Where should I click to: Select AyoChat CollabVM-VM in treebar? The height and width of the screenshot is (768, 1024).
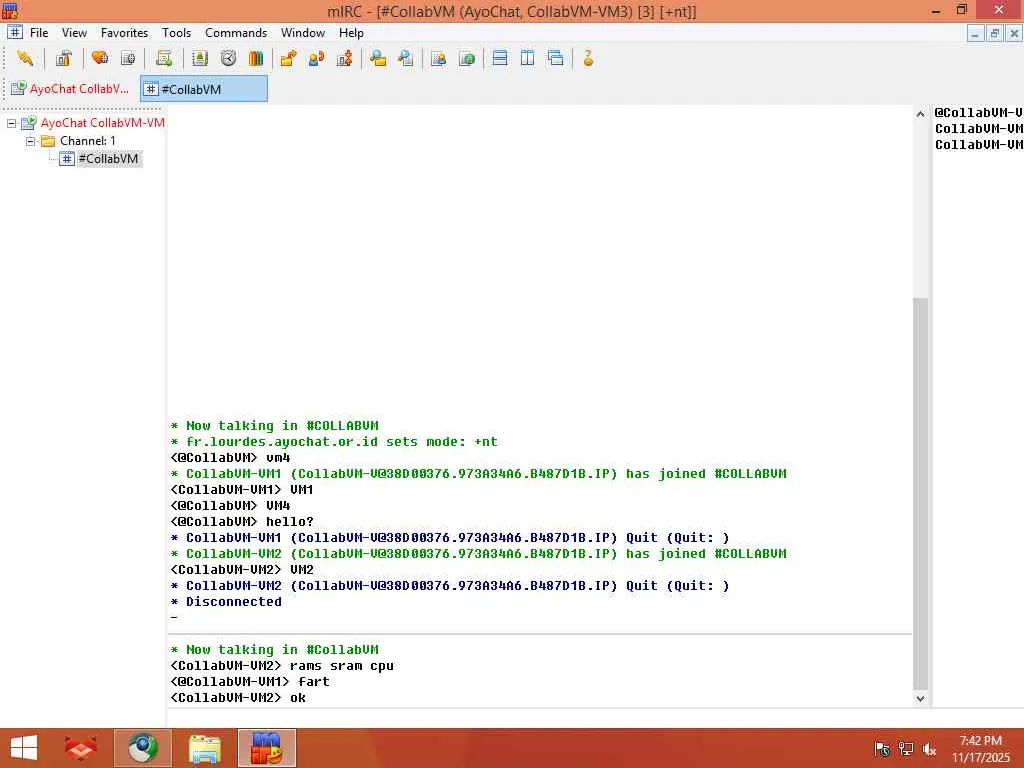103,123
